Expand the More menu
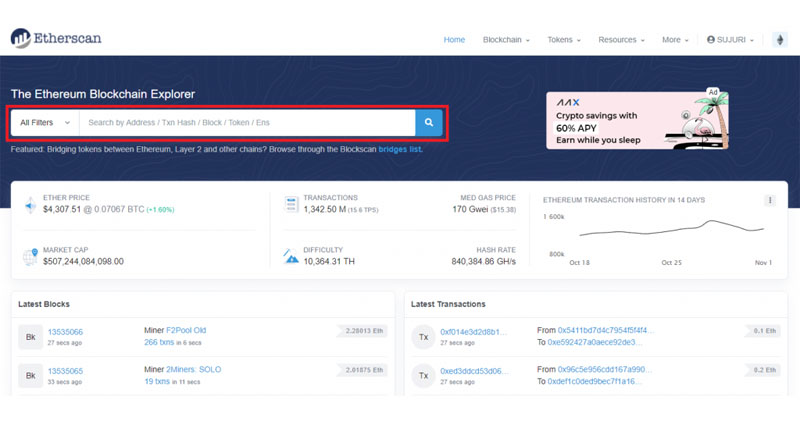 click(x=675, y=40)
